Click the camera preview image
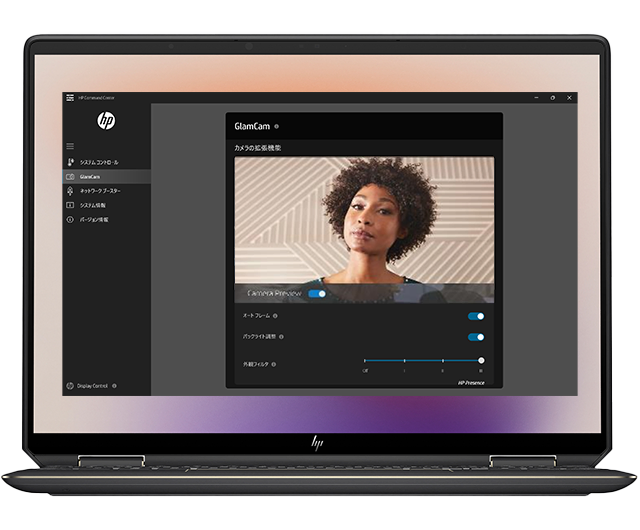The image size is (640, 530). 364,220
